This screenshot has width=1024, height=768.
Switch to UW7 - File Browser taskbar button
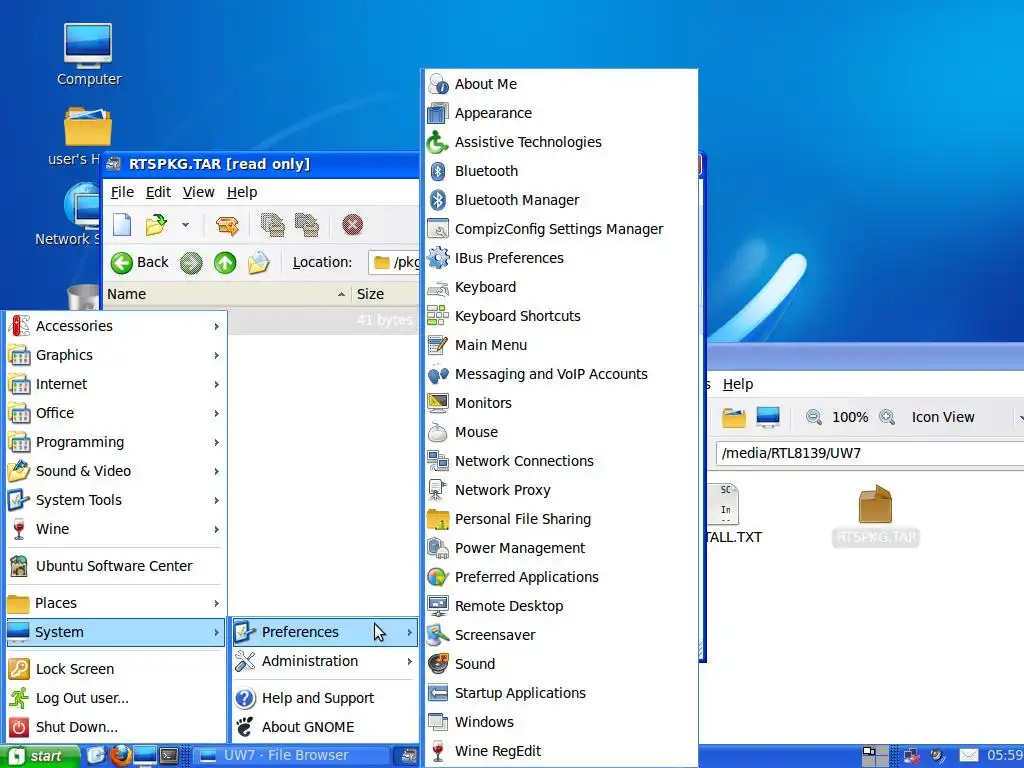pyautogui.click(x=291, y=756)
